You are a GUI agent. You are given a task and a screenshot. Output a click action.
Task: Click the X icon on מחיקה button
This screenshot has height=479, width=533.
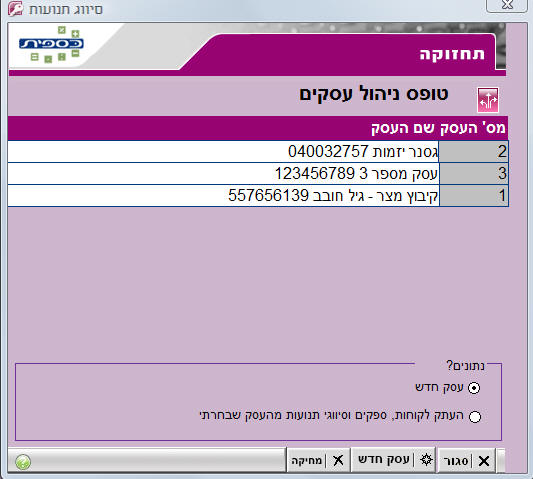(338, 461)
